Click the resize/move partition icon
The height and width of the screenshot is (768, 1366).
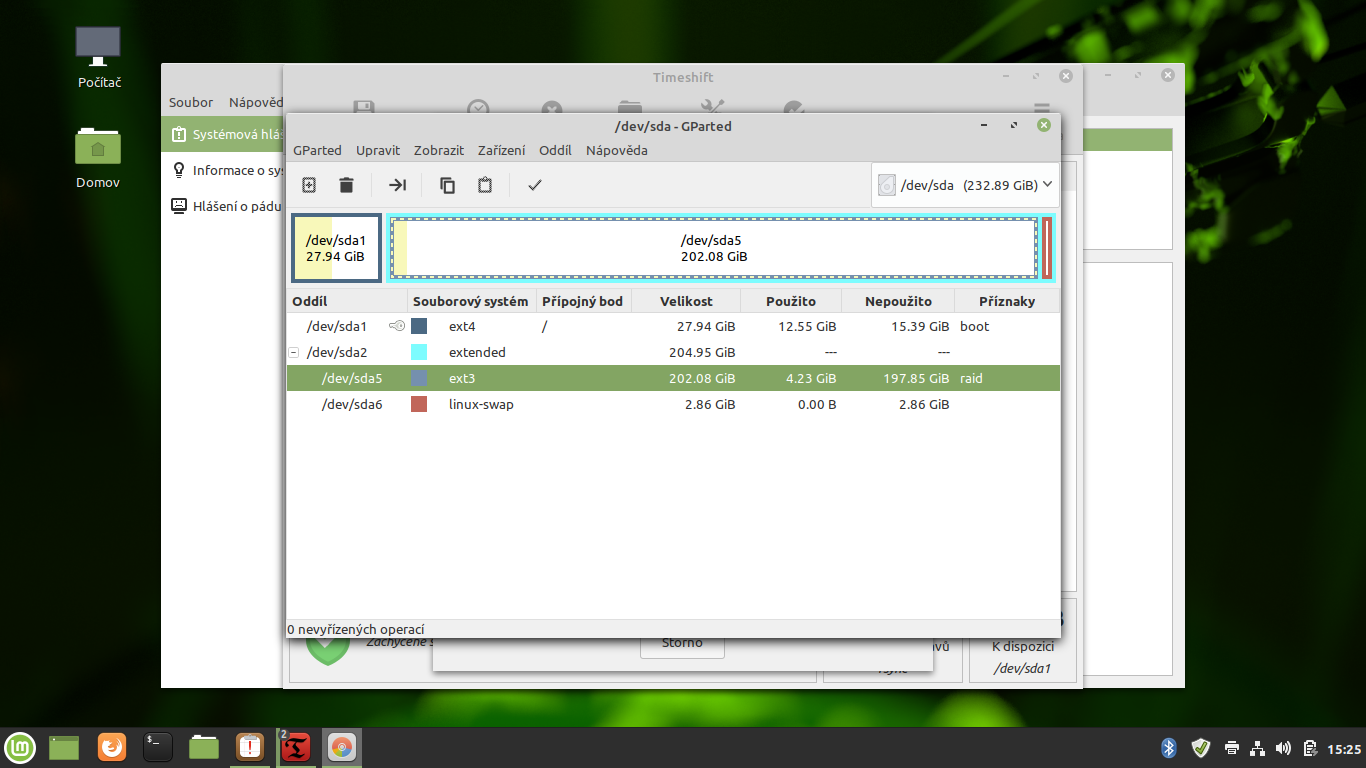397,185
